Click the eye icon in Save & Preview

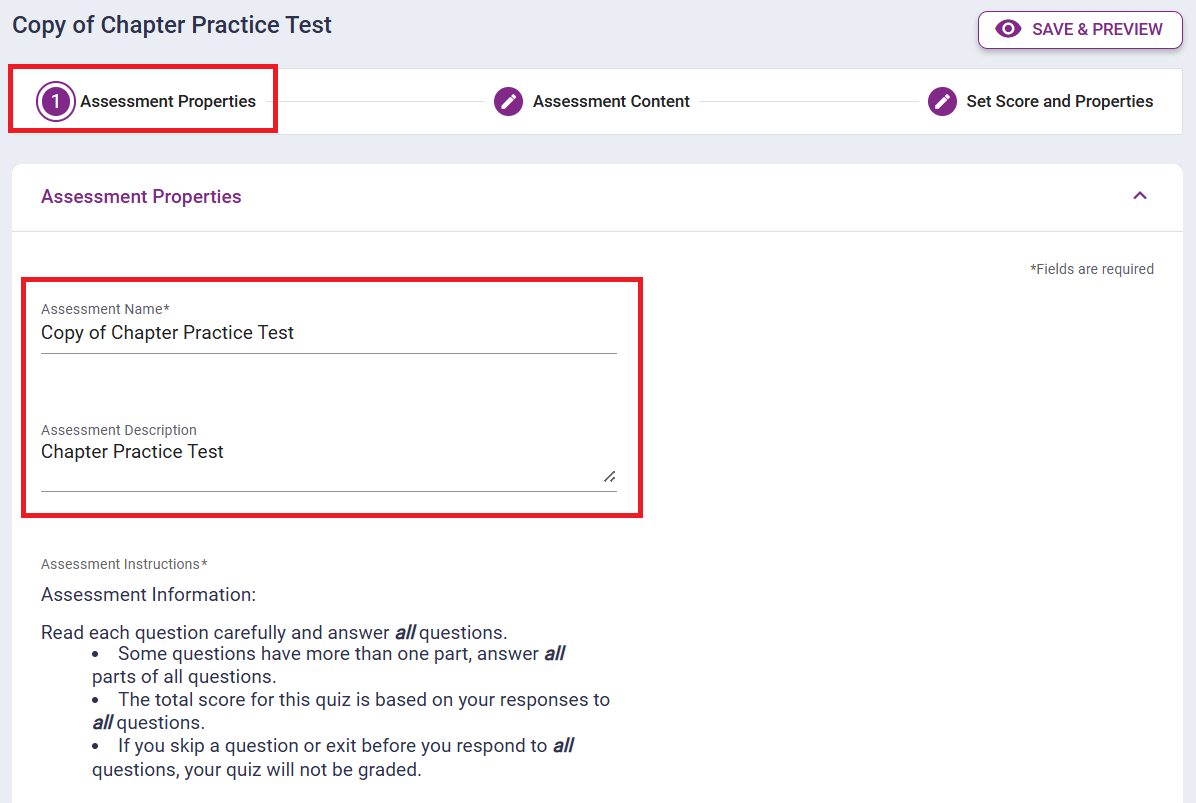[1009, 29]
